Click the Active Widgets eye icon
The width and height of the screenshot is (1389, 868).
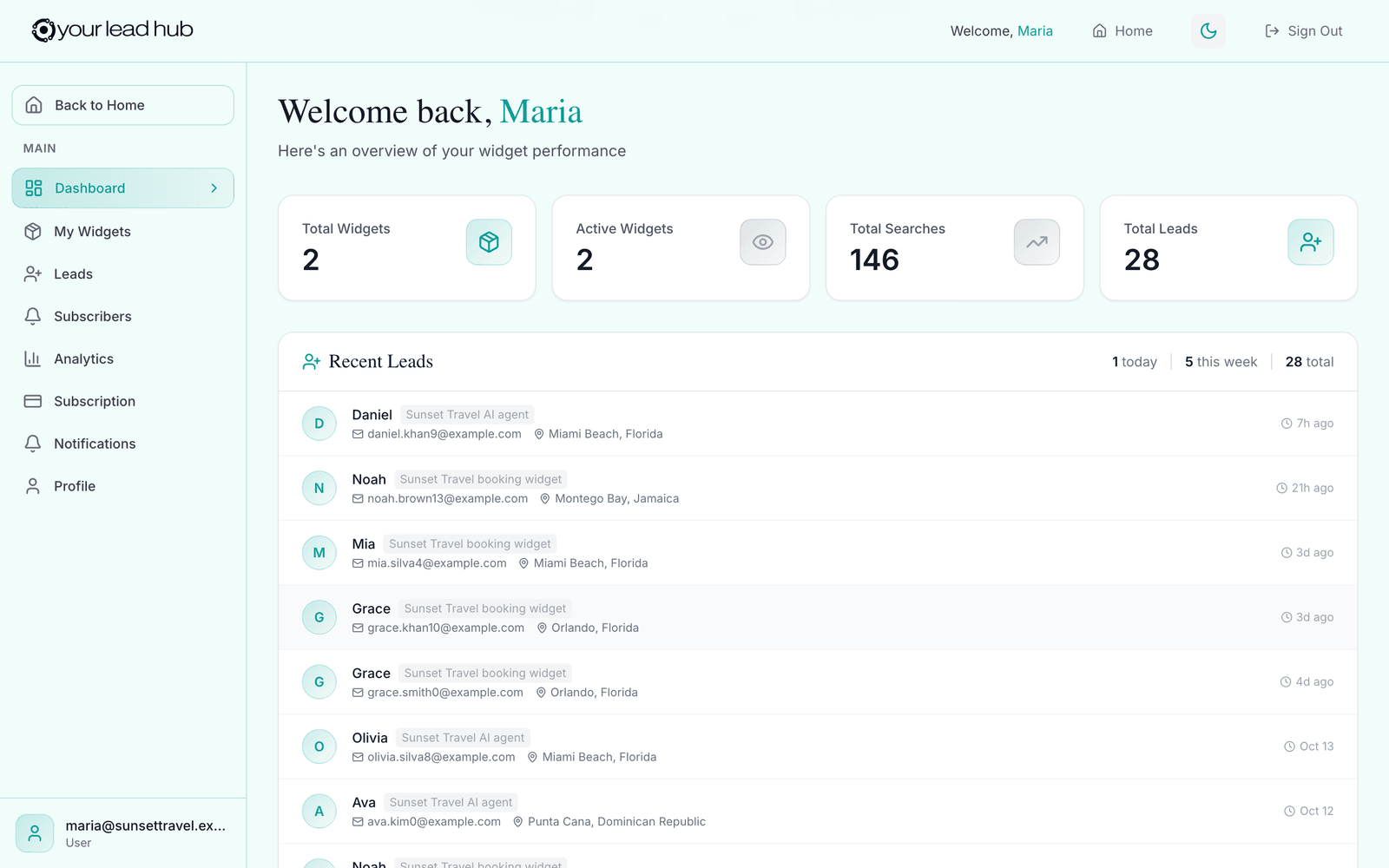pyautogui.click(x=763, y=242)
